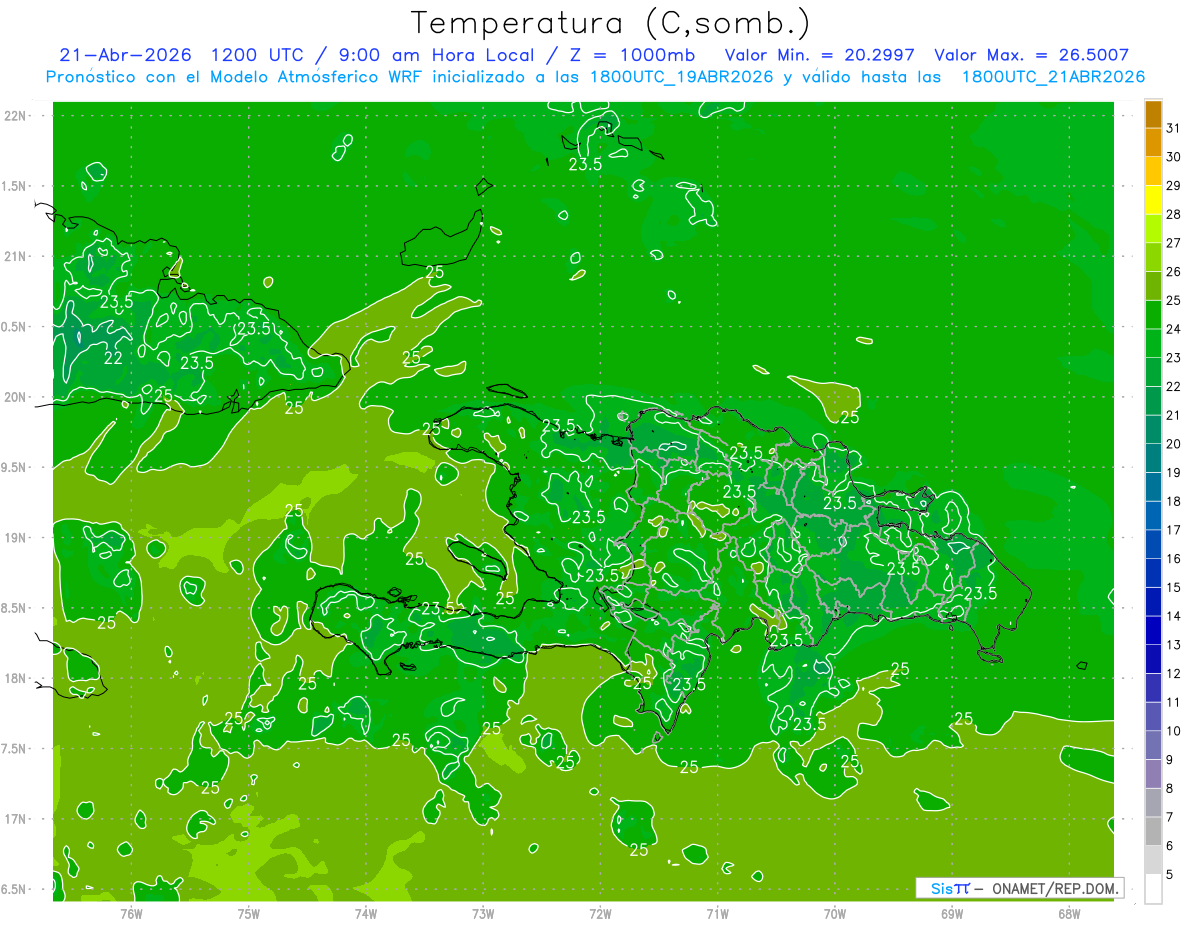Click the 22 contour label over Cuba

click(x=114, y=357)
